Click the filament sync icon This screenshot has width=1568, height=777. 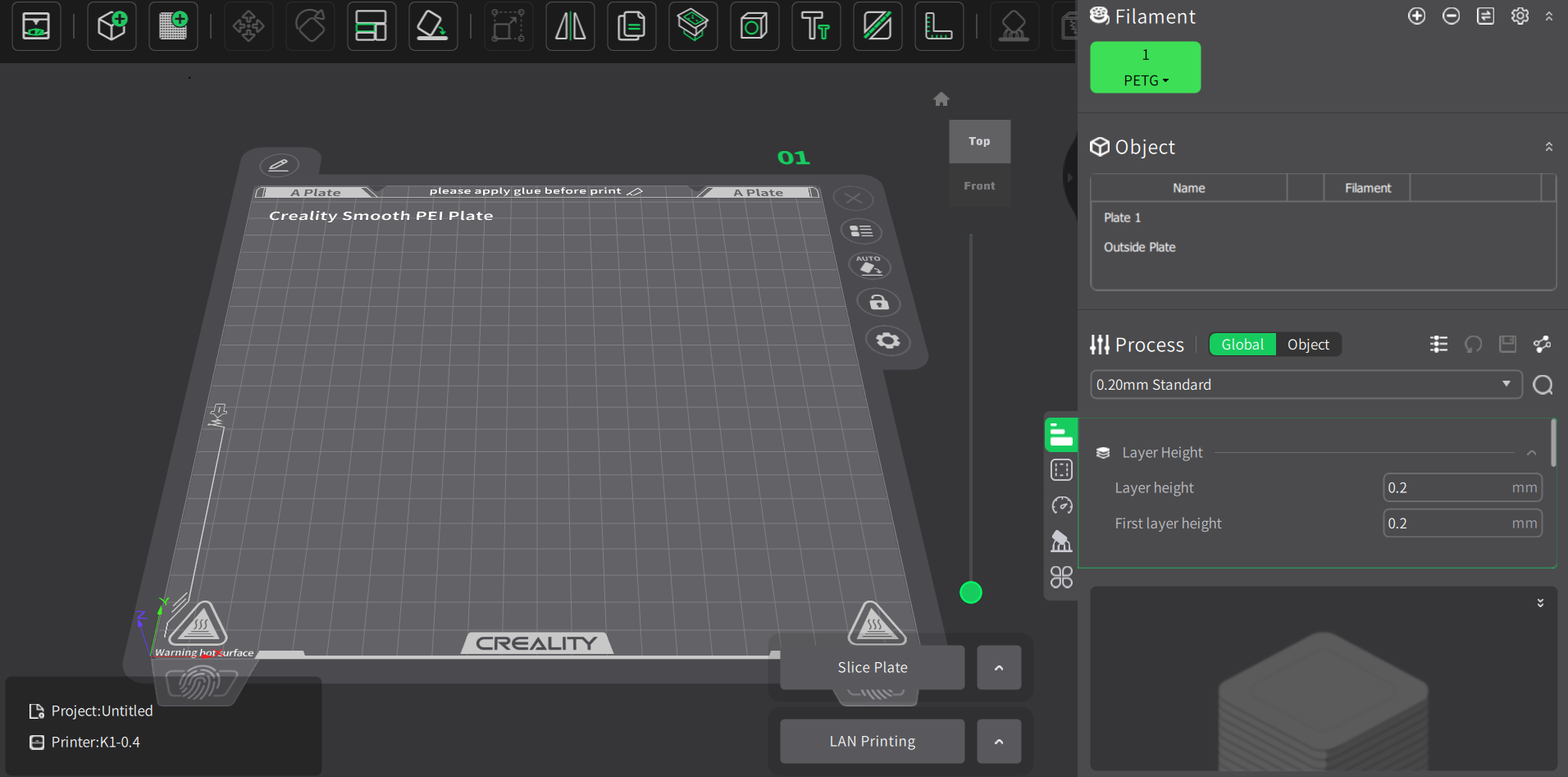(1485, 16)
